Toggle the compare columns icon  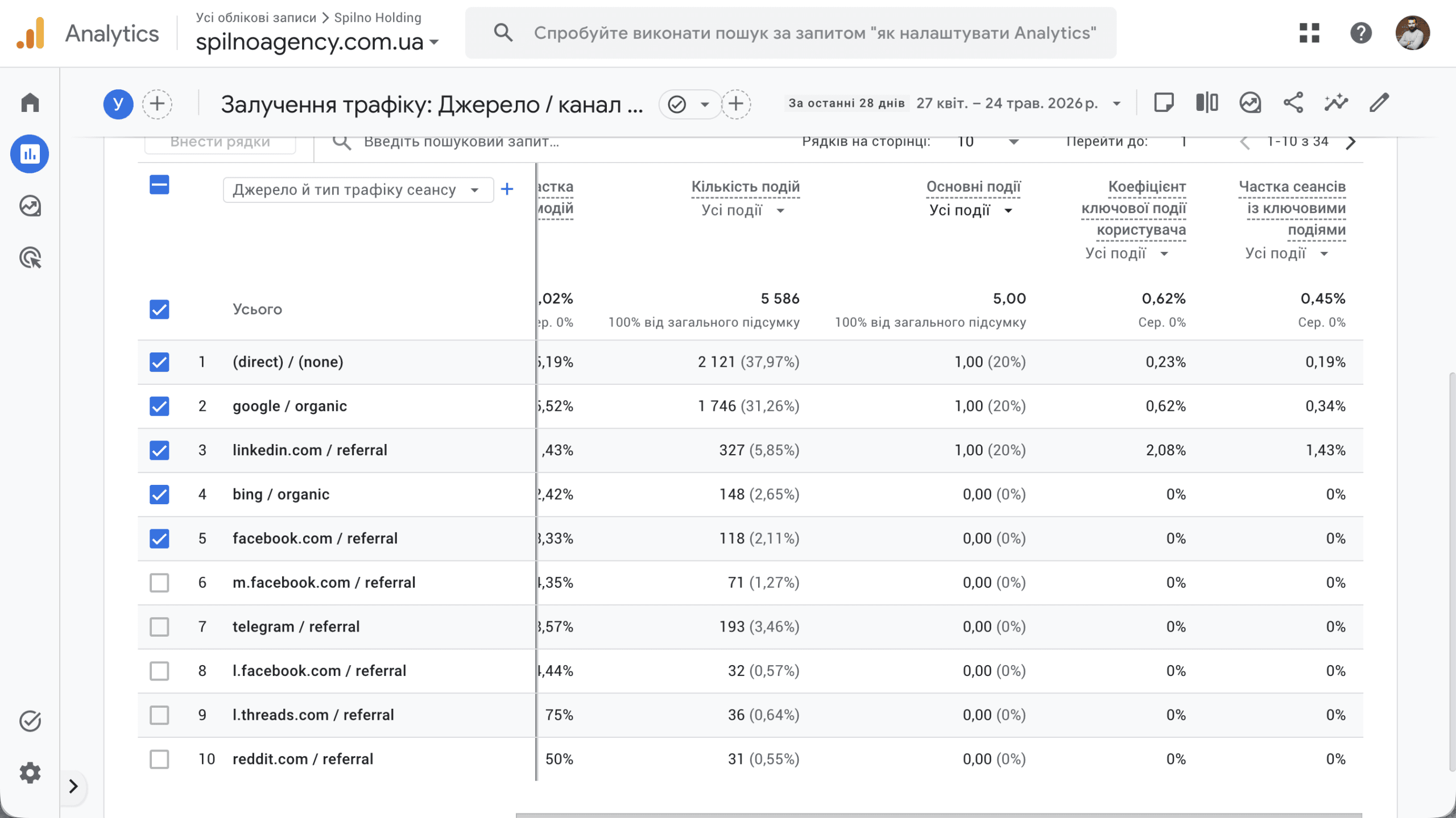click(1207, 103)
